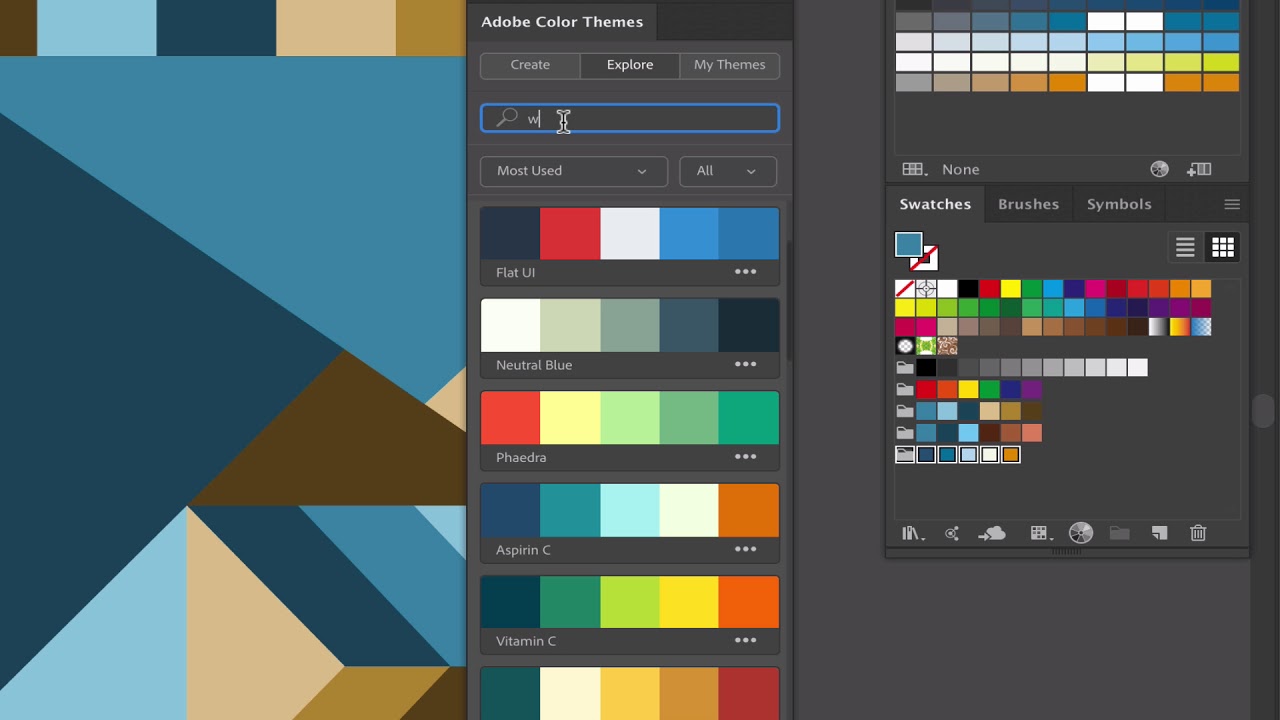
Task: Open the Brushes panel tab
Action: click(x=1028, y=204)
